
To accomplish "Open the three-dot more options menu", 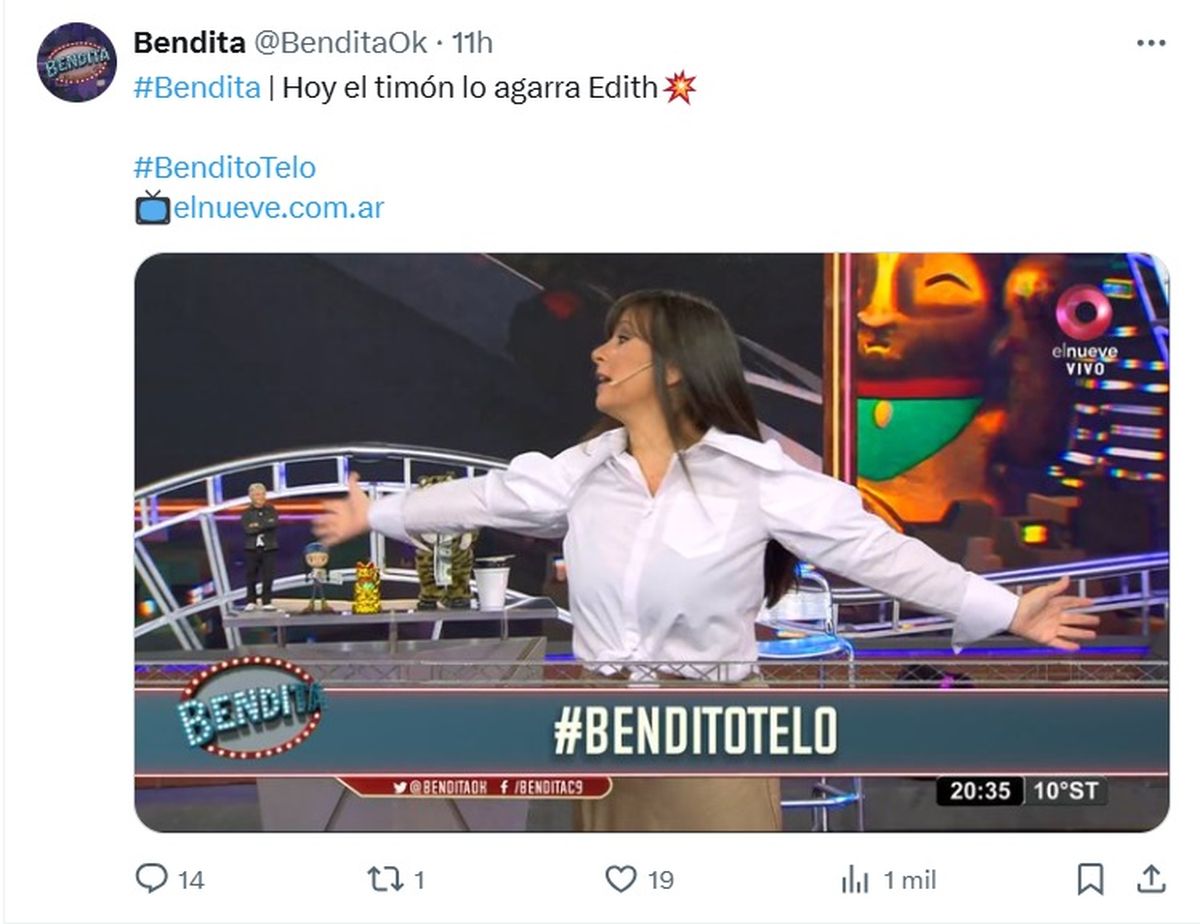I will tap(1151, 43).
